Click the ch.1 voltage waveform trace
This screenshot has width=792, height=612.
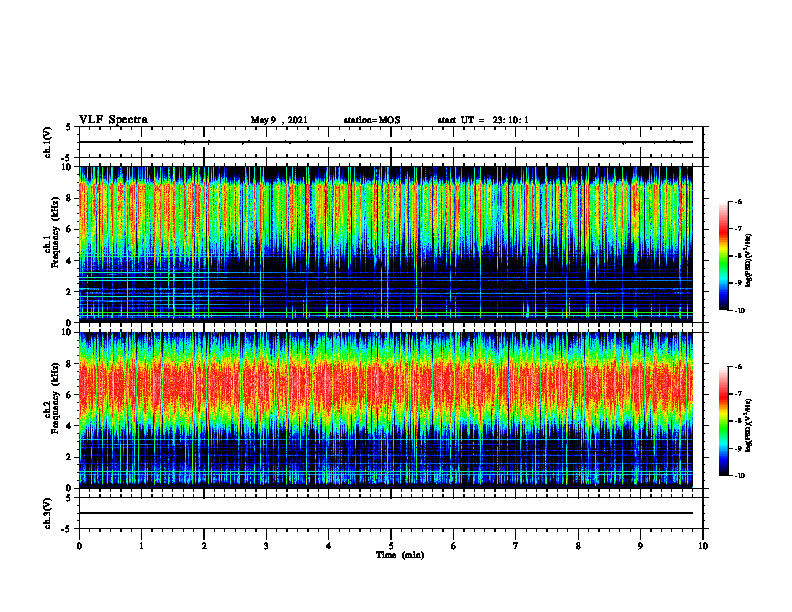point(386,142)
